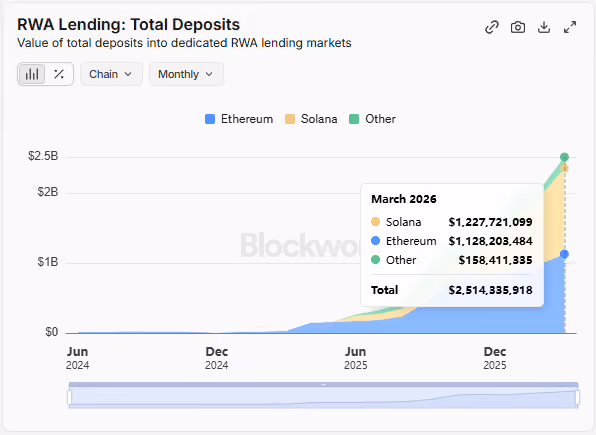This screenshot has width=596, height=435.
Task: Toggle Other series in legend
Action: tap(372, 119)
